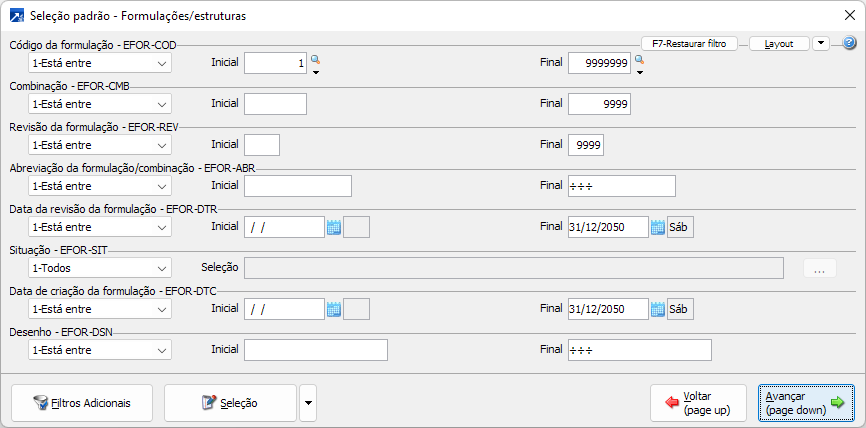
Task: Open calendar for Inicial revision date
Action: [x=334, y=227]
